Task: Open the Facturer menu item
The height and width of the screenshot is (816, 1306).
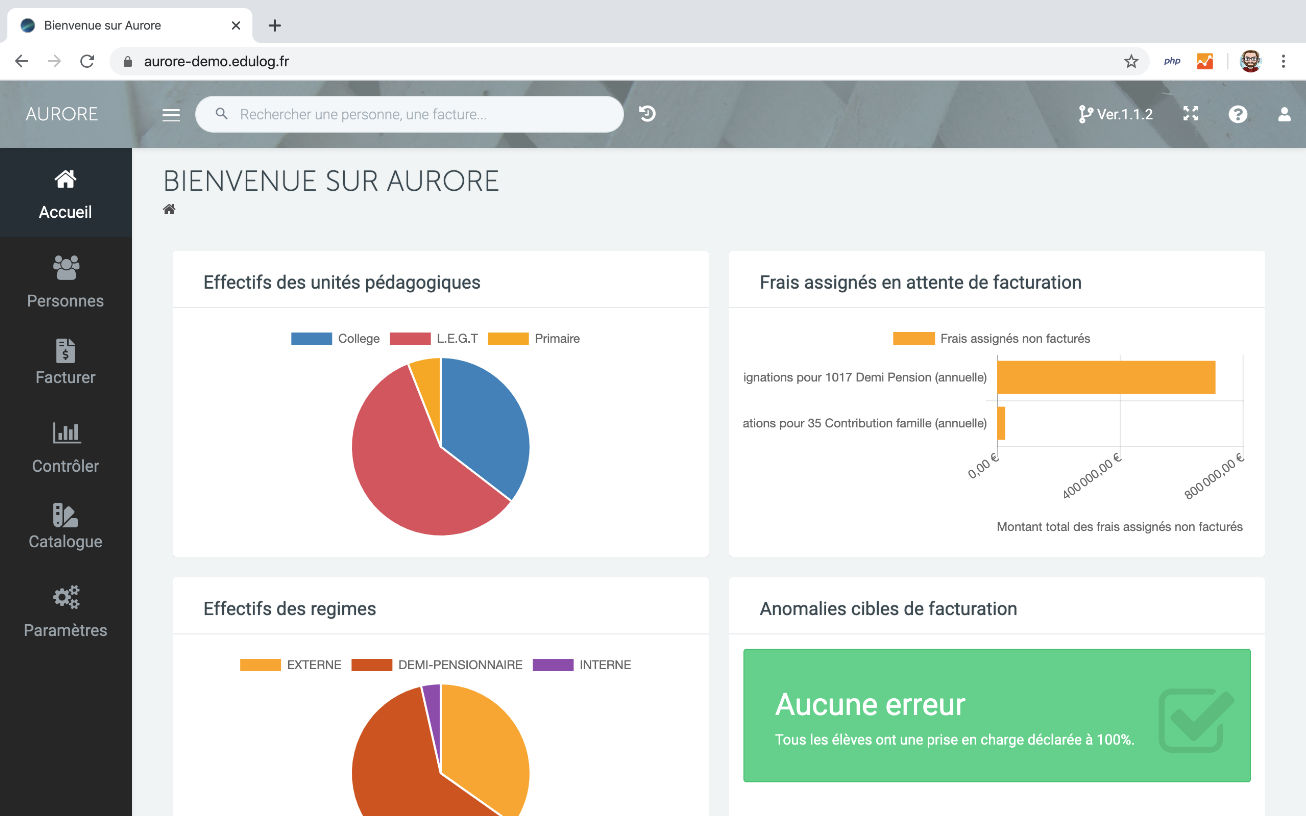Action: (x=65, y=363)
